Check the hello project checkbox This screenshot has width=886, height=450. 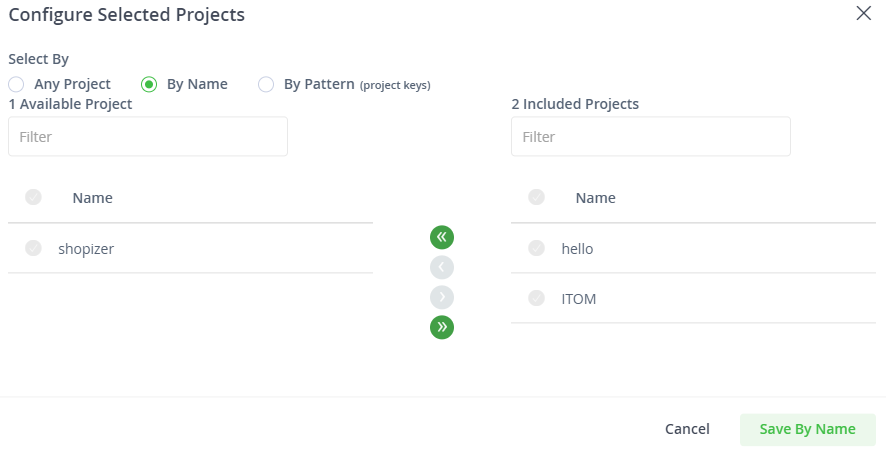pos(536,248)
